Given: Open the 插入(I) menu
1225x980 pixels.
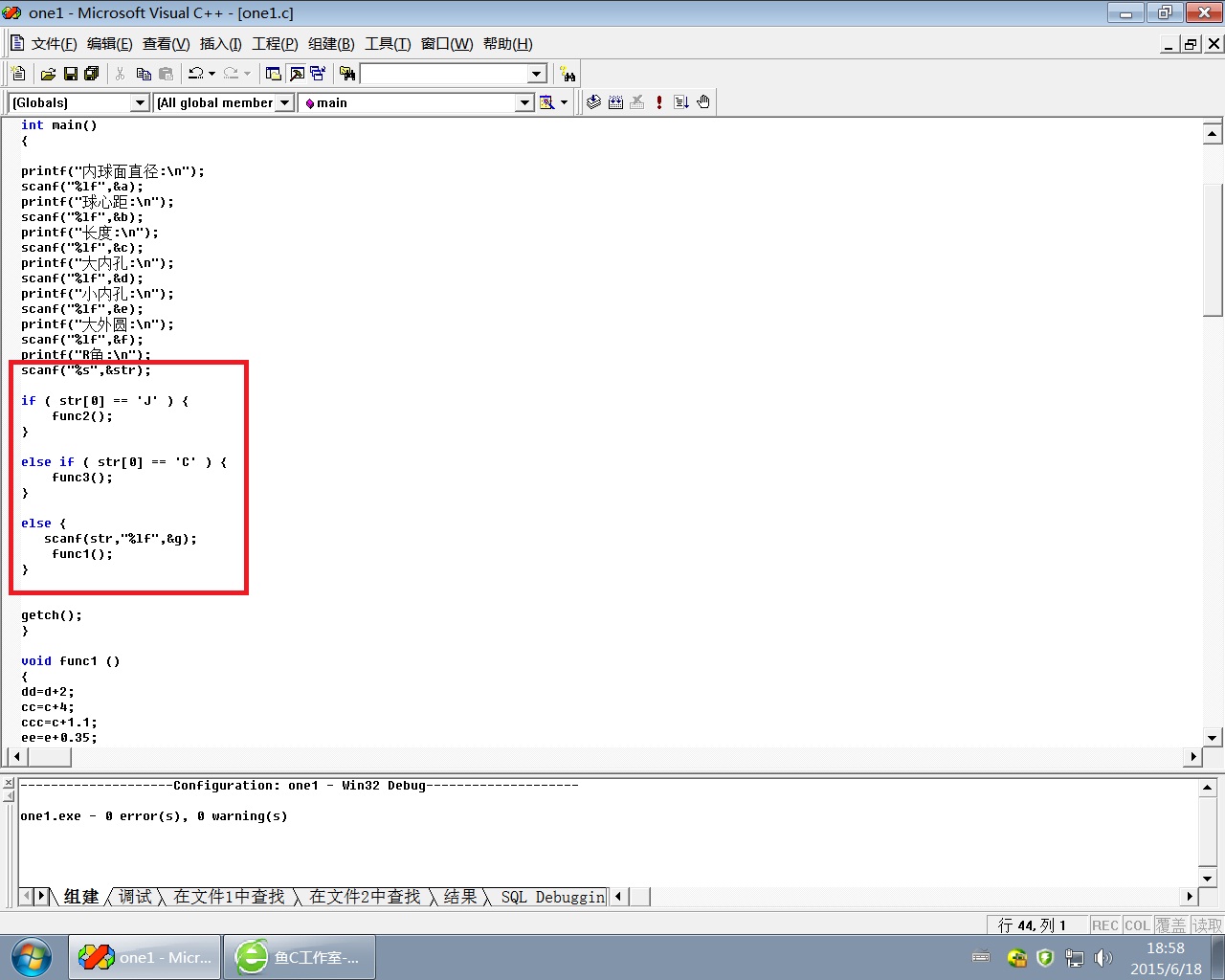Looking at the screenshot, I should (x=220, y=44).
